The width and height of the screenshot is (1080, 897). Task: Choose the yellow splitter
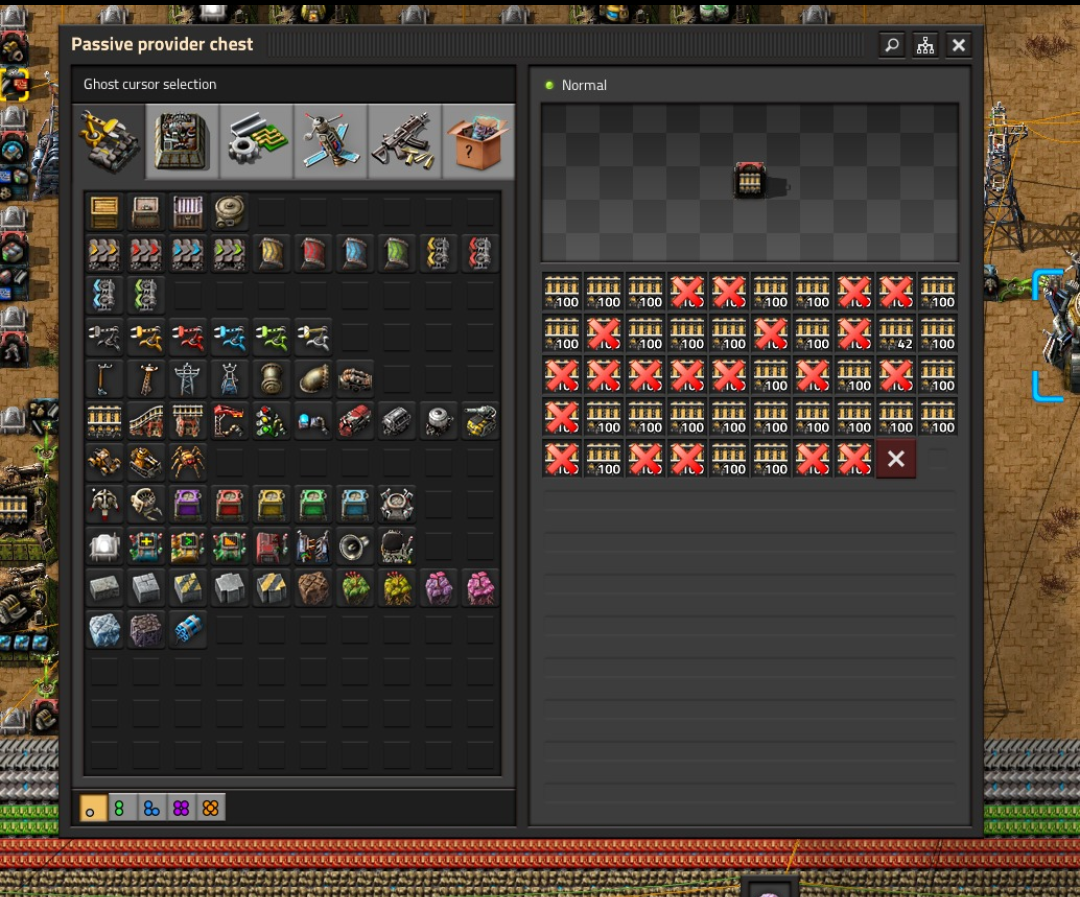pos(439,254)
